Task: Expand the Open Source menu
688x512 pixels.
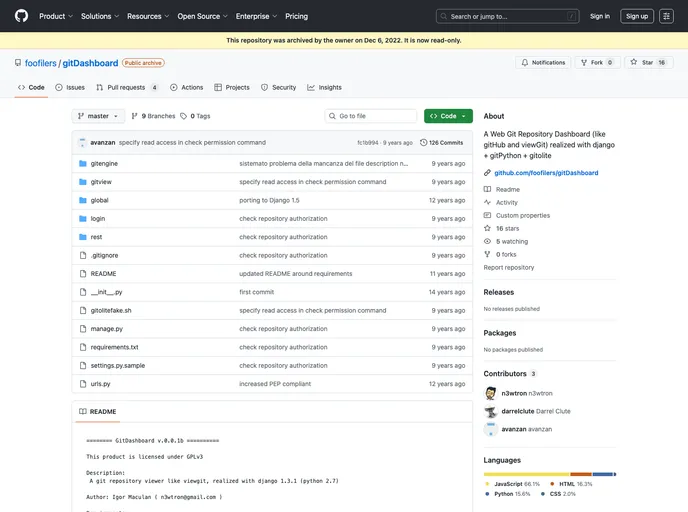Action: [202, 16]
